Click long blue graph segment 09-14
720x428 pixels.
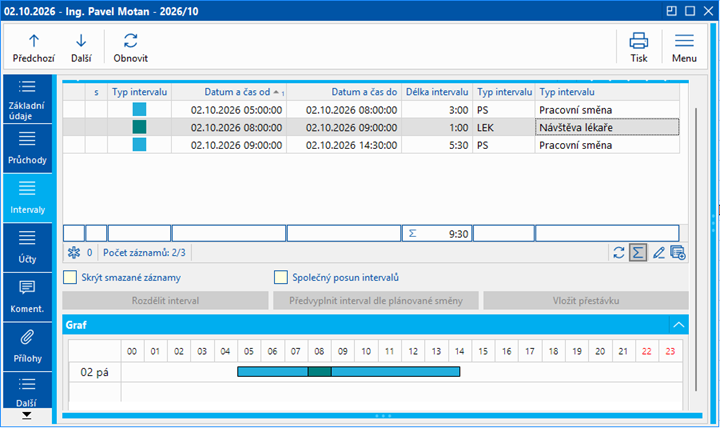pos(395,372)
